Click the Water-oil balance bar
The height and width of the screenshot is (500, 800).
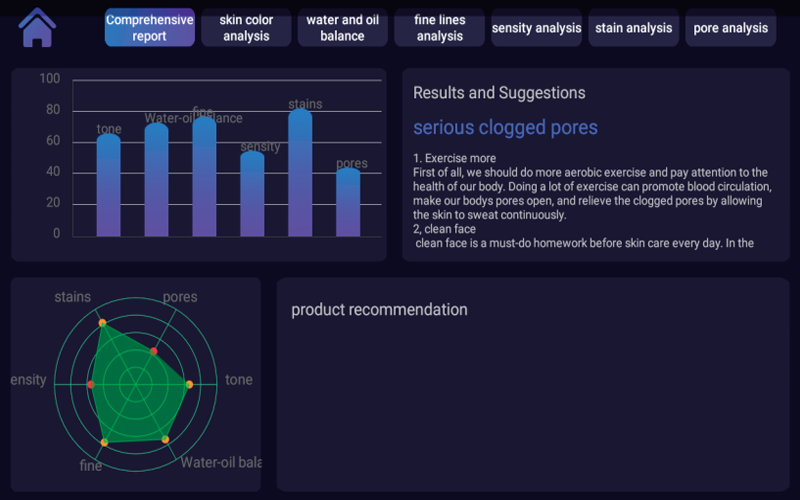pyautogui.click(x=157, y=180)
